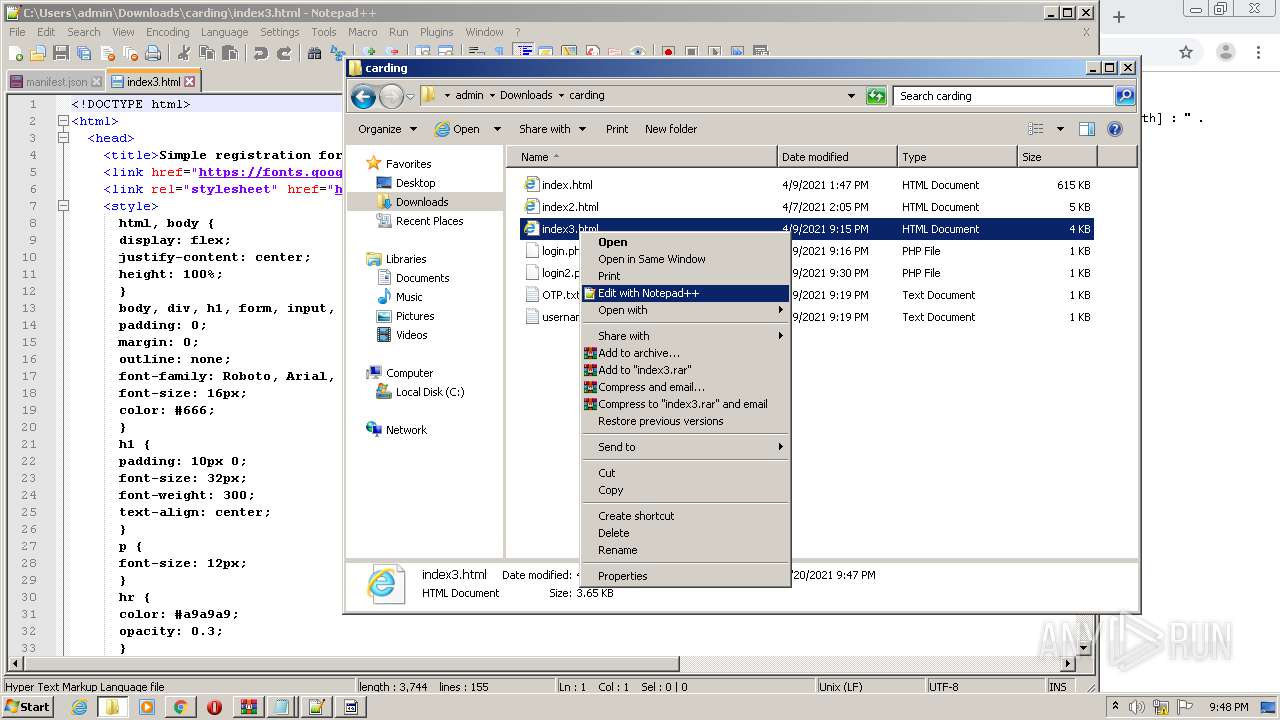Click Chrome icon on taskbar
This screenshot has height=720, width=1280.
(x=180, y=707)
